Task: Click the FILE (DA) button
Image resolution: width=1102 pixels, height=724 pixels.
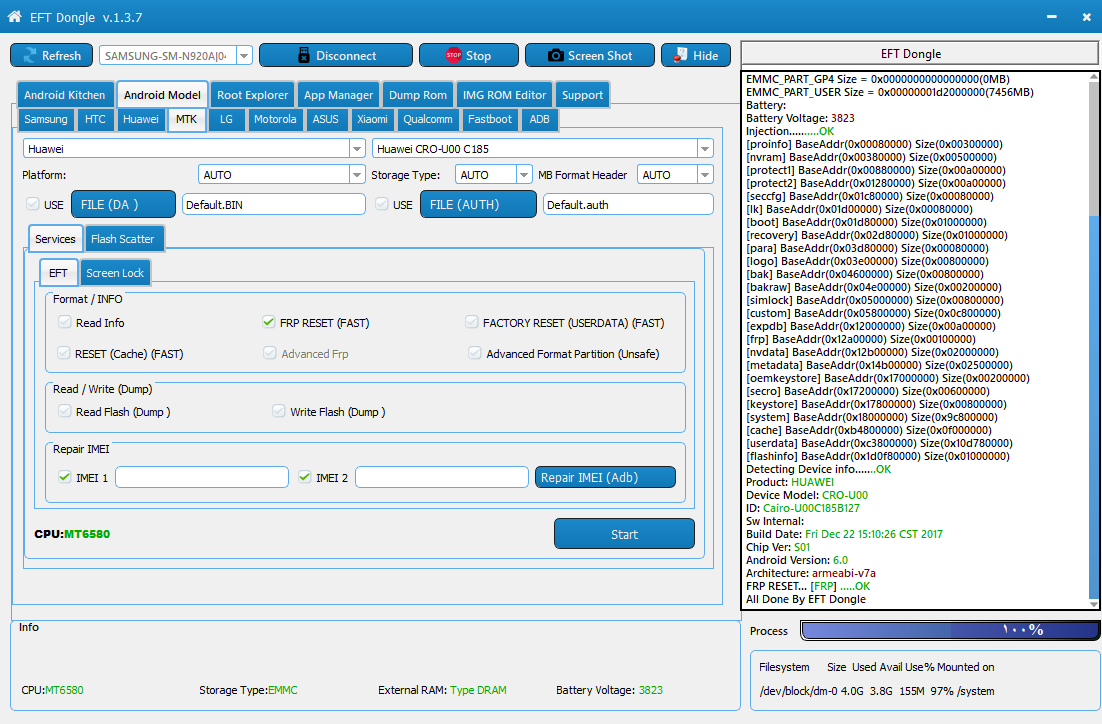Action: [124, 205]
